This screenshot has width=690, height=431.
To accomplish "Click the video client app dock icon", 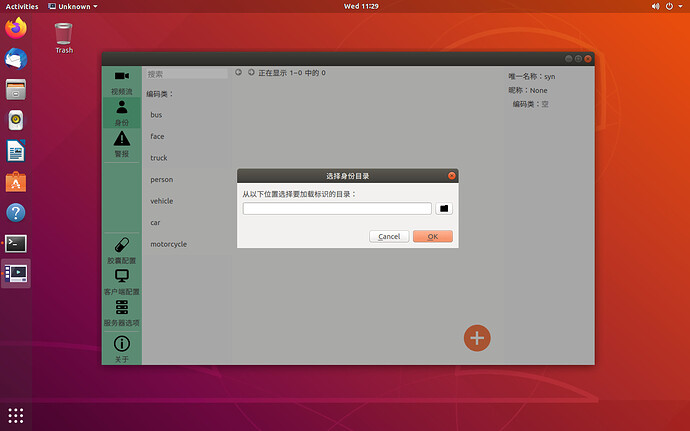I will tap(16, 274).
